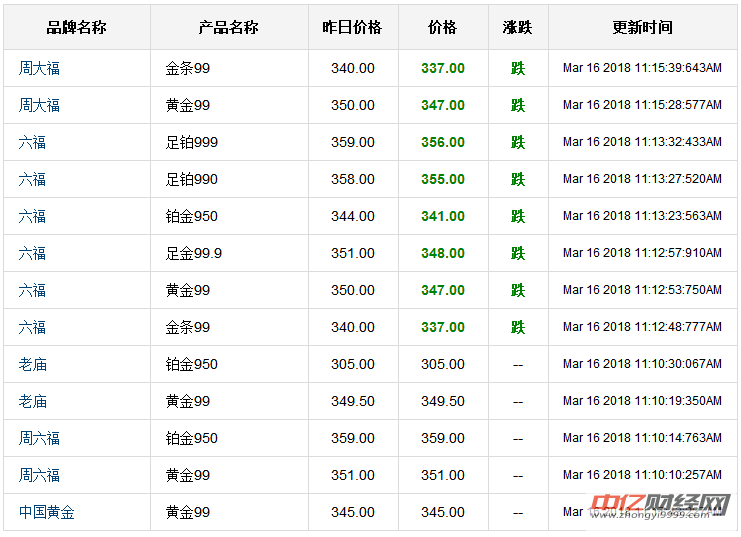Click 跌 indicator in 足金99.9 row

pyautogui.click(x=518, y=253)
